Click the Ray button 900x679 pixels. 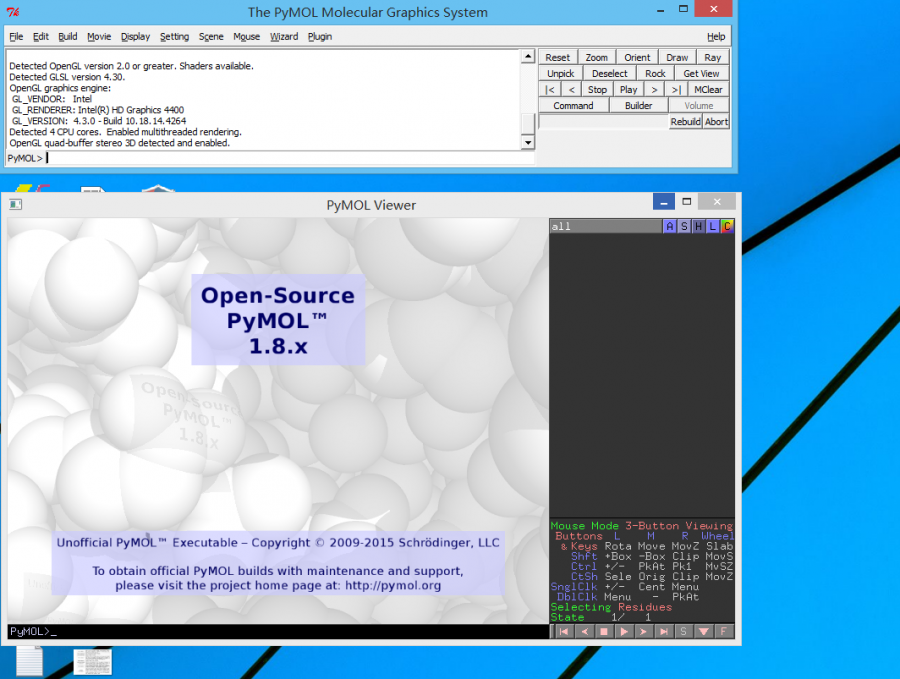[712, 57]
